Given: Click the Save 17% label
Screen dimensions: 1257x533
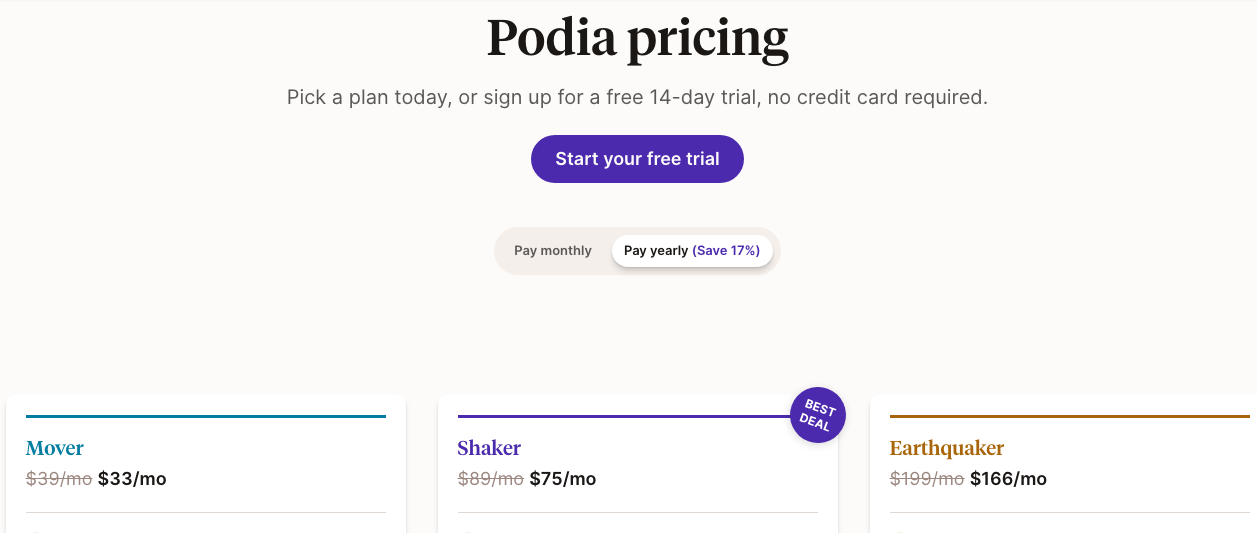Looking at the screenshot, I should pyautogui.click(x=726, y=251).
